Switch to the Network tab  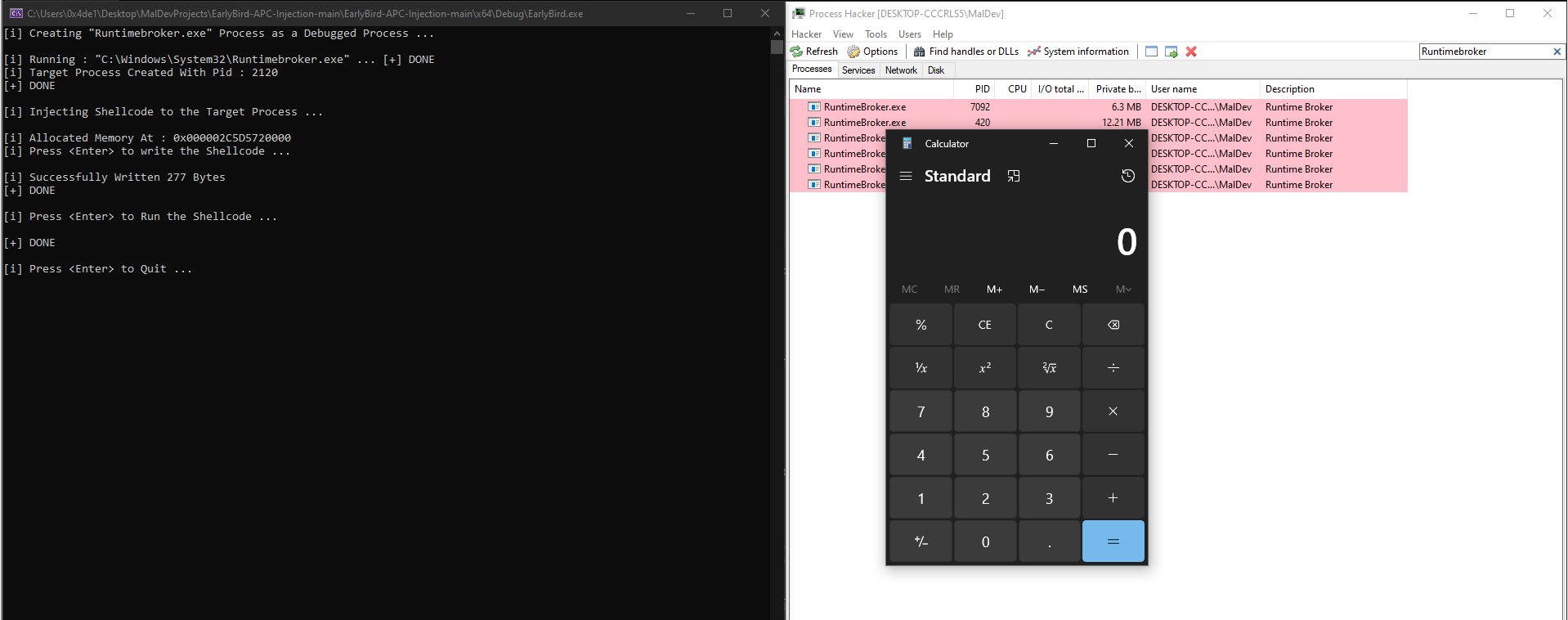(901, 70)
